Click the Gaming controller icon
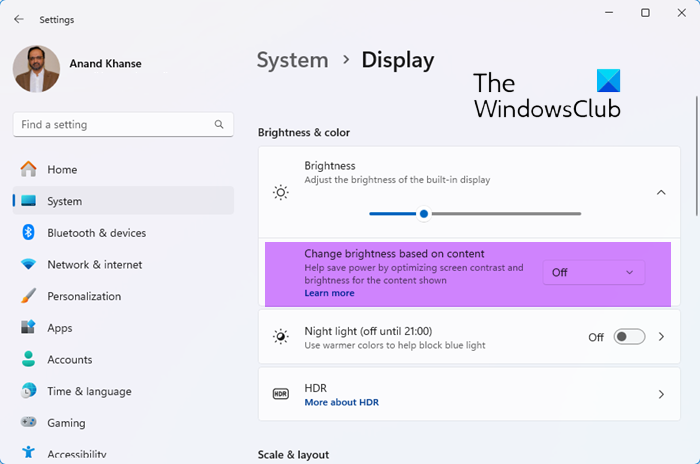The image size is (700, 464). [x=28, y=423]
